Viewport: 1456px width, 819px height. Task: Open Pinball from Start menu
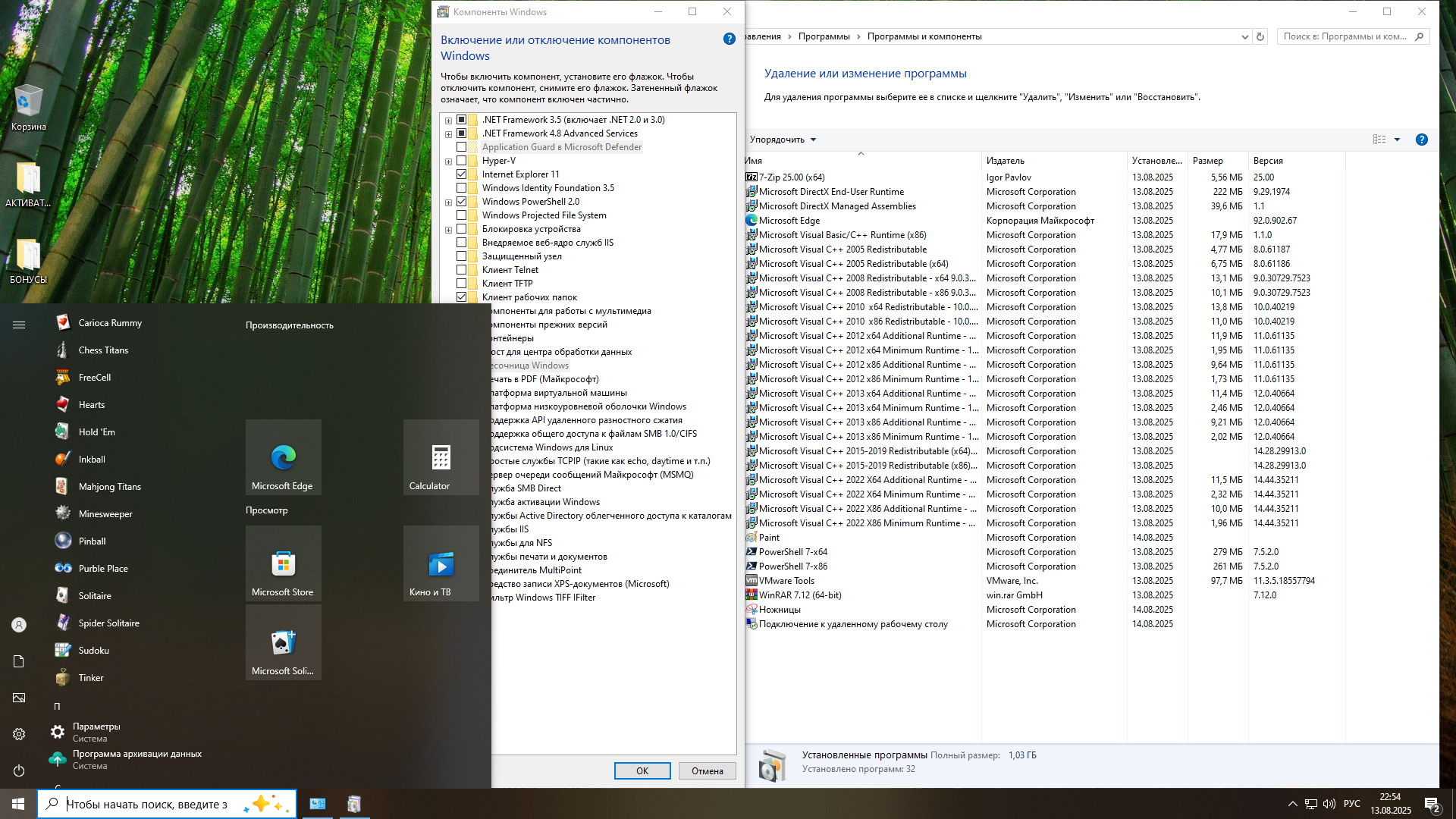(92, 541)
